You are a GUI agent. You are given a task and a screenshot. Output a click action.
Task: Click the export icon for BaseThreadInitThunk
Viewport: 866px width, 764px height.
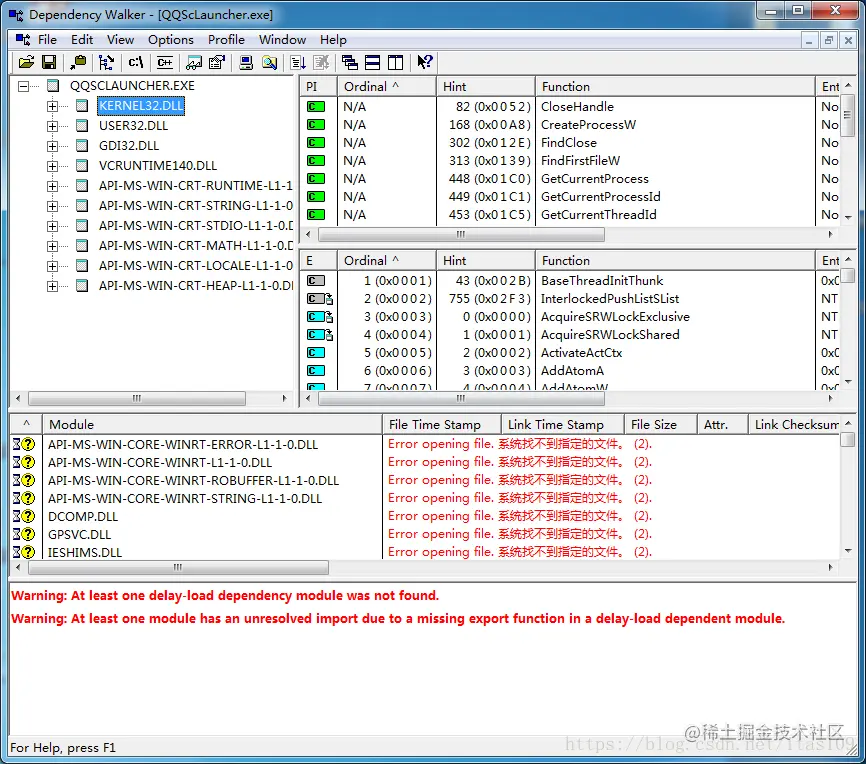316,281
